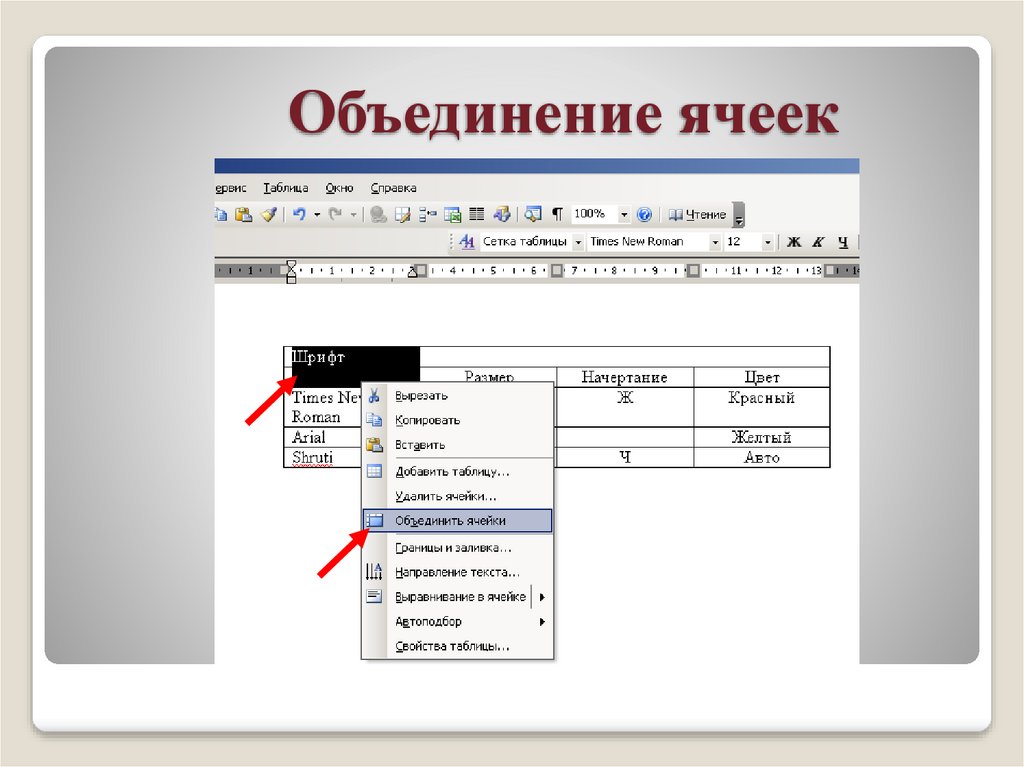Click the Undo icon
Viewport: 1024px width, 767px height.
[x=297, y=214]
